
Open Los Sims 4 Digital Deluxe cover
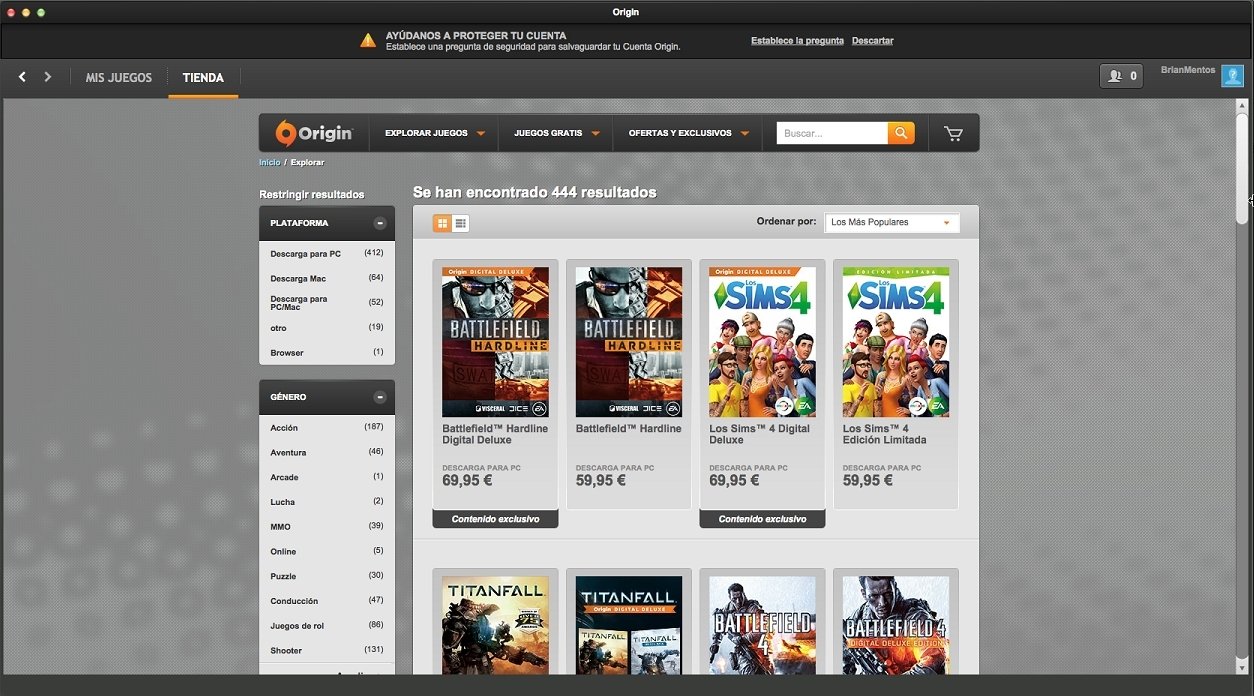click(762, 342)
